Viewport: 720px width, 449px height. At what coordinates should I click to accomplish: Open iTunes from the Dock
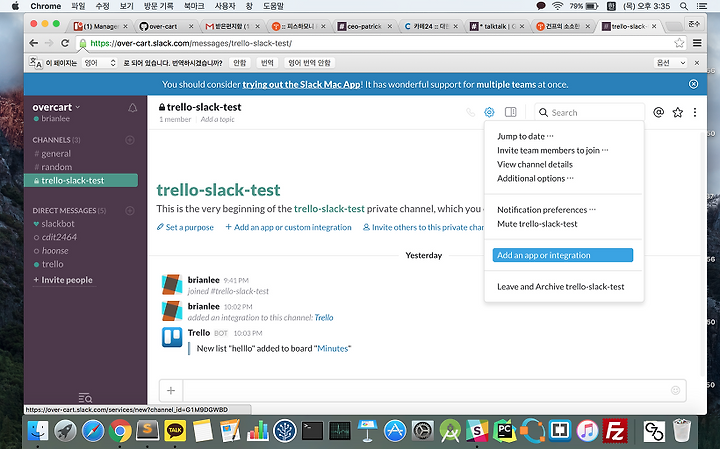click(x=587, y=431)
